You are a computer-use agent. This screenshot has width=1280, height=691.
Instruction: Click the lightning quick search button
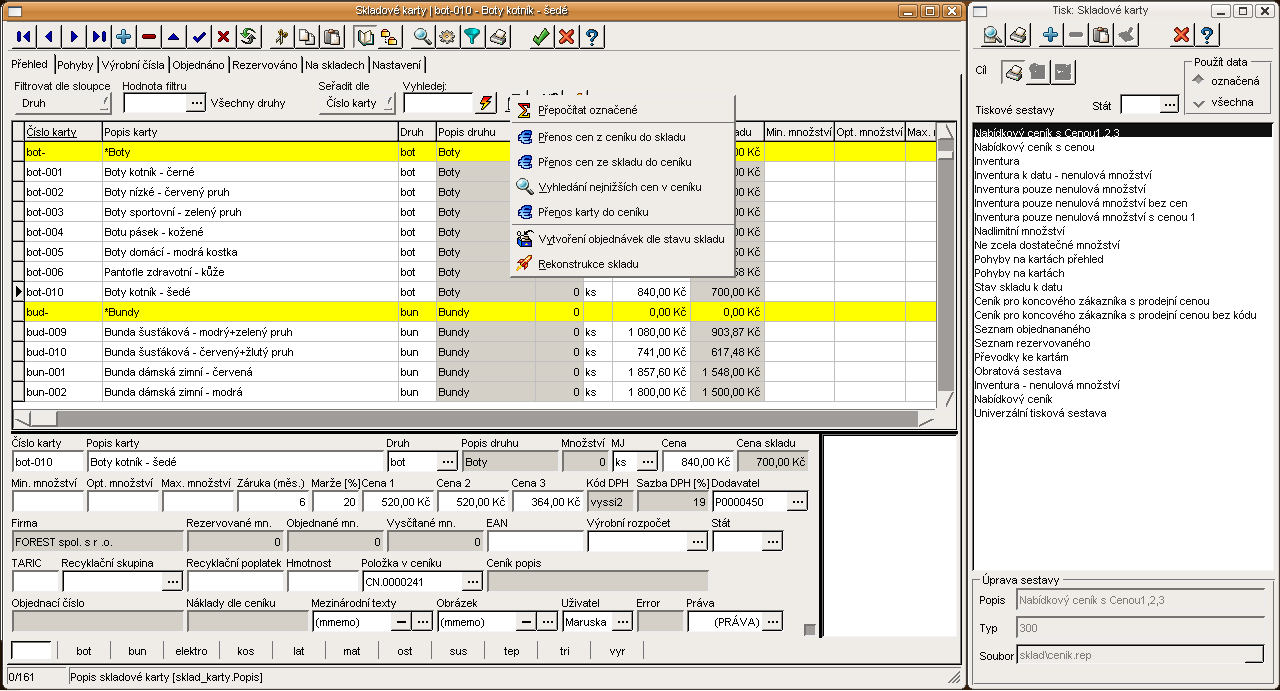(x=486, y=103)
